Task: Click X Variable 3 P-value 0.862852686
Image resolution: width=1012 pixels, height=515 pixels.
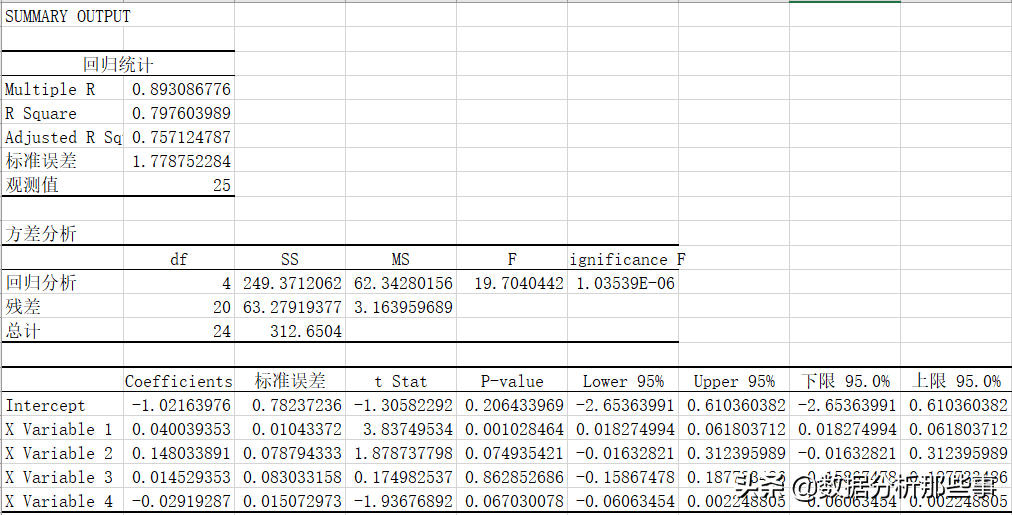Action: point(514,478)
